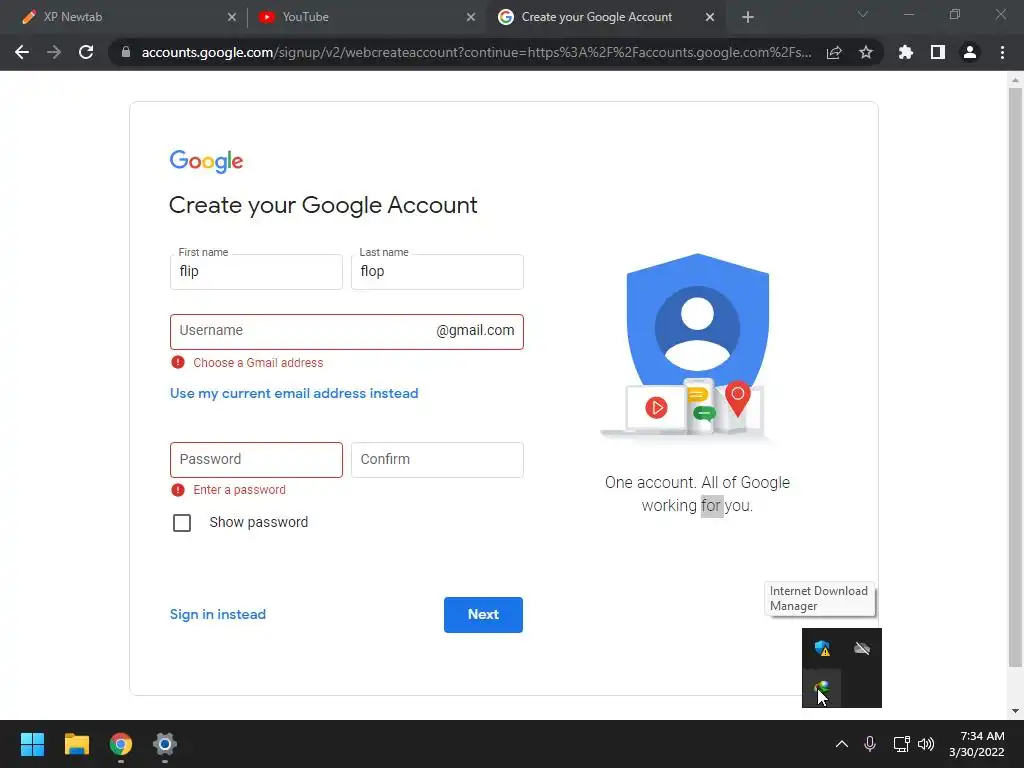Collapse the hidden tray icons chevron
The height and width of the screenshot is (768, 1024).
click(842, 744)
